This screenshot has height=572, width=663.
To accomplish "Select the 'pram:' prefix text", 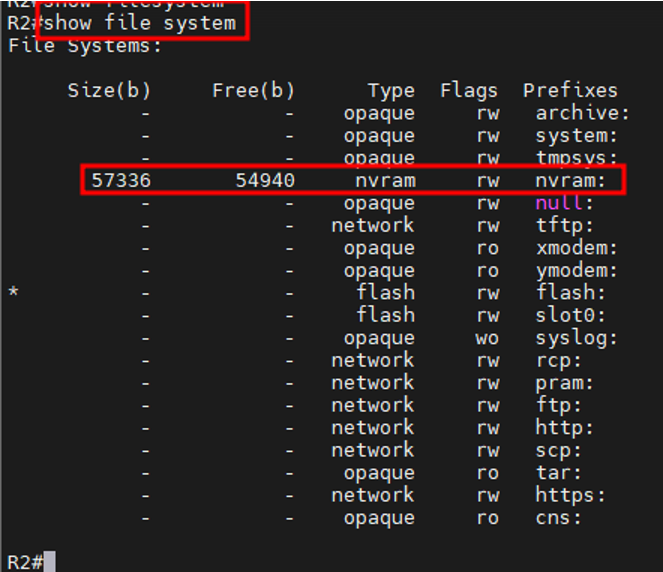I will (x=565, y=384).
